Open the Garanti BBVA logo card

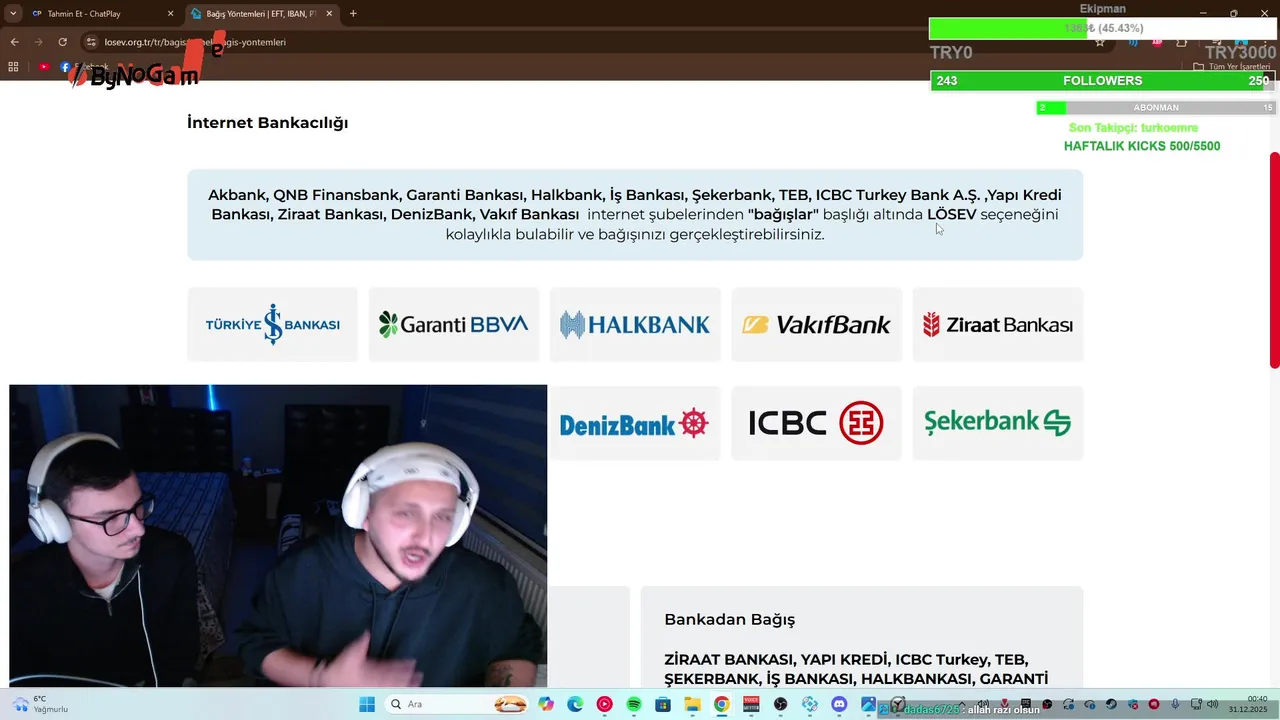[454, 324]
